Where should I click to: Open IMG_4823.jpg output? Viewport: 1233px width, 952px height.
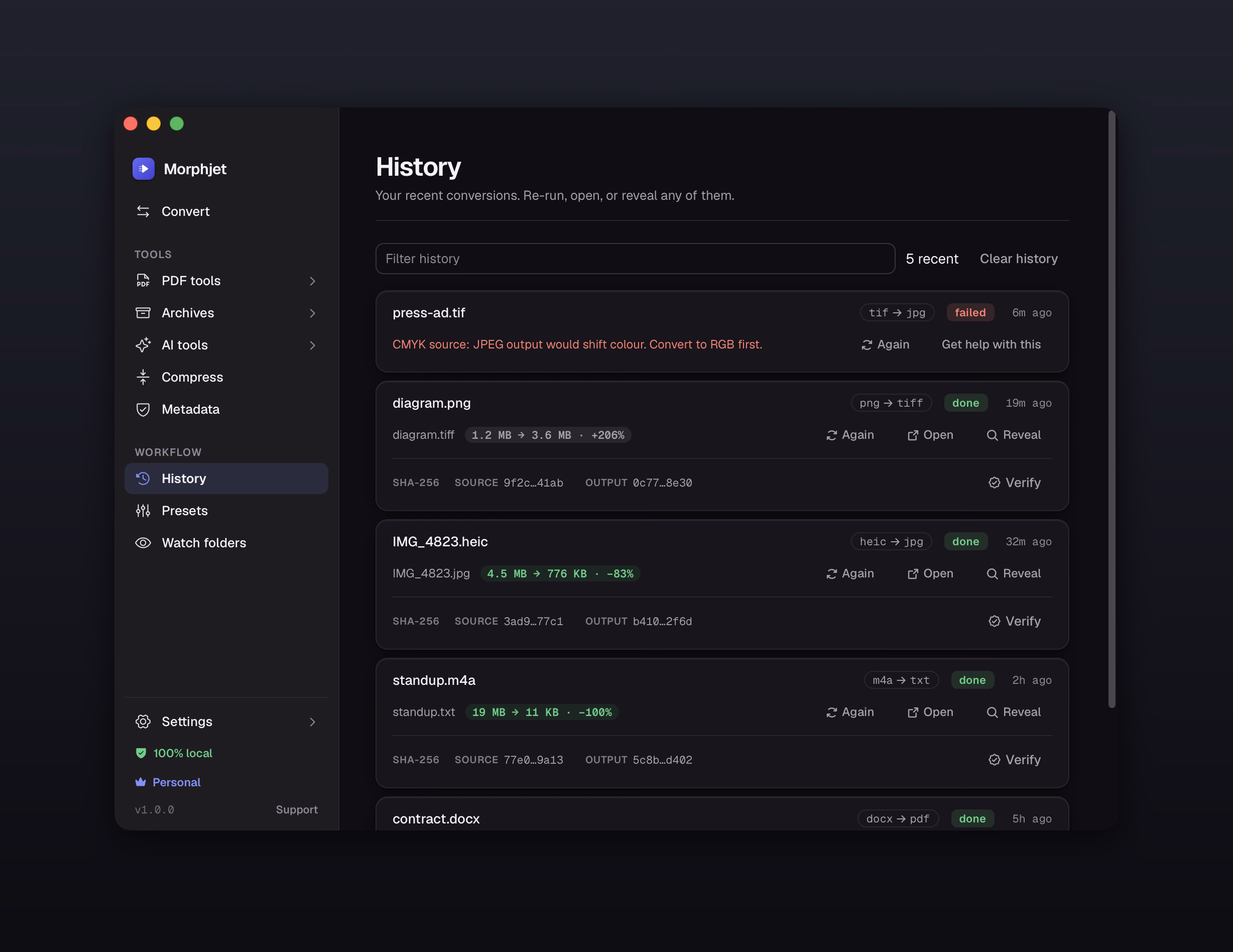pos(930,574)
